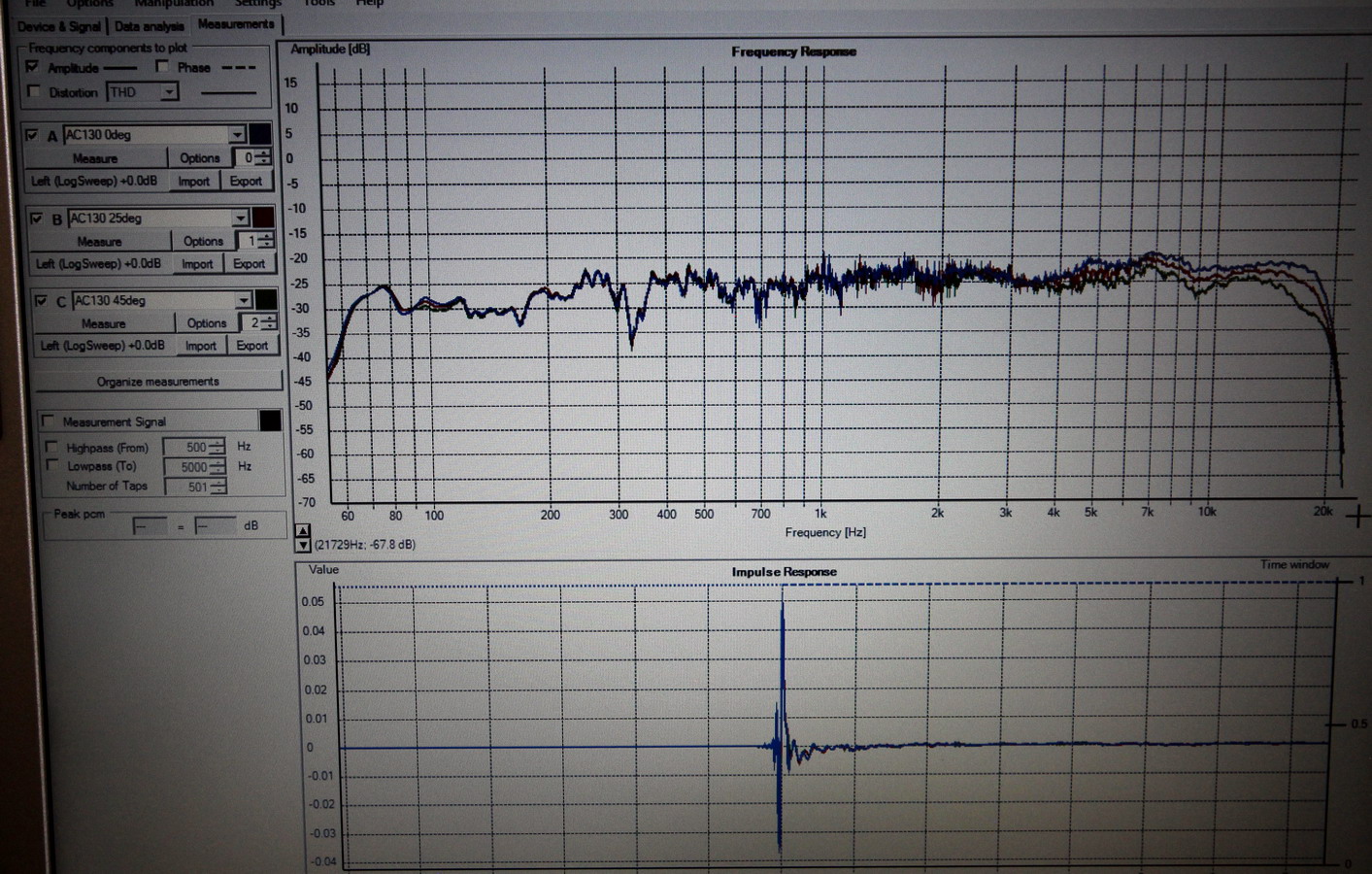Screen dimensions: 1372x874
Task: Click the Organize measurements button
Action: [x=158, y=382]
